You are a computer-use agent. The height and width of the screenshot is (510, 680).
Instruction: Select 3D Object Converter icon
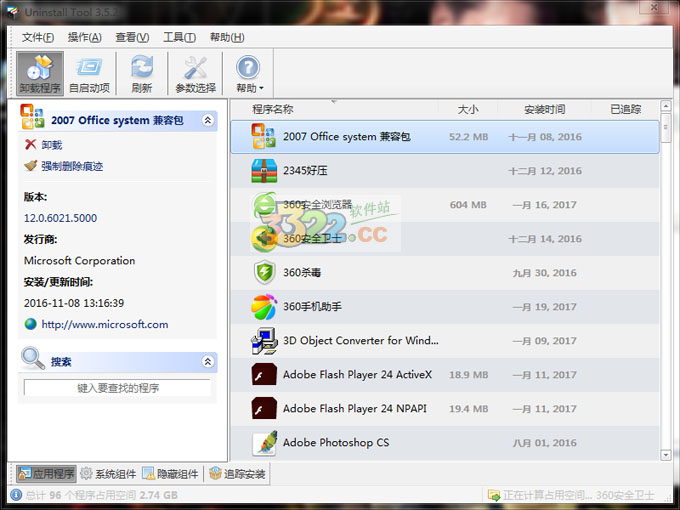click(264, 341)
